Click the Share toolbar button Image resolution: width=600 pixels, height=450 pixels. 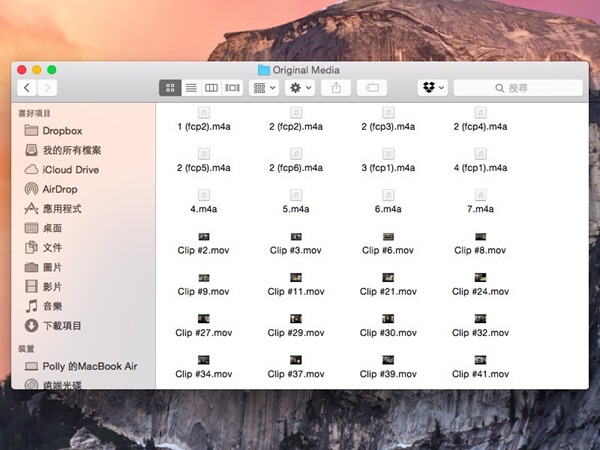coord(336,88)
